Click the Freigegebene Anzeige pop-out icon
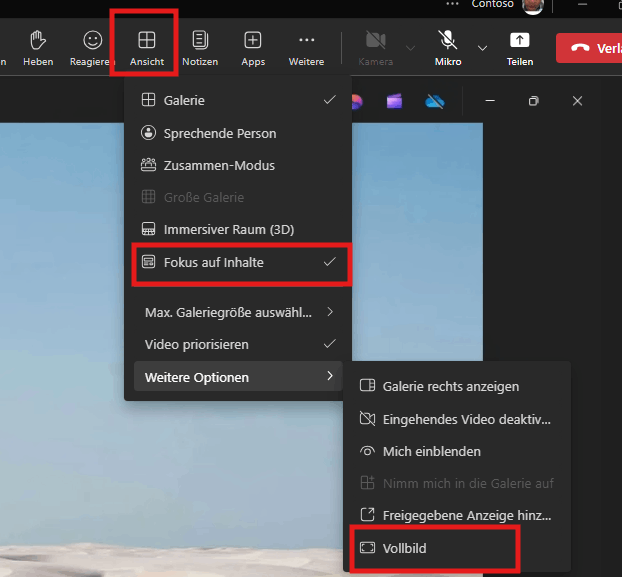This screenshot has height=577, width=622. pyautogui.click(x=367, y=515)
